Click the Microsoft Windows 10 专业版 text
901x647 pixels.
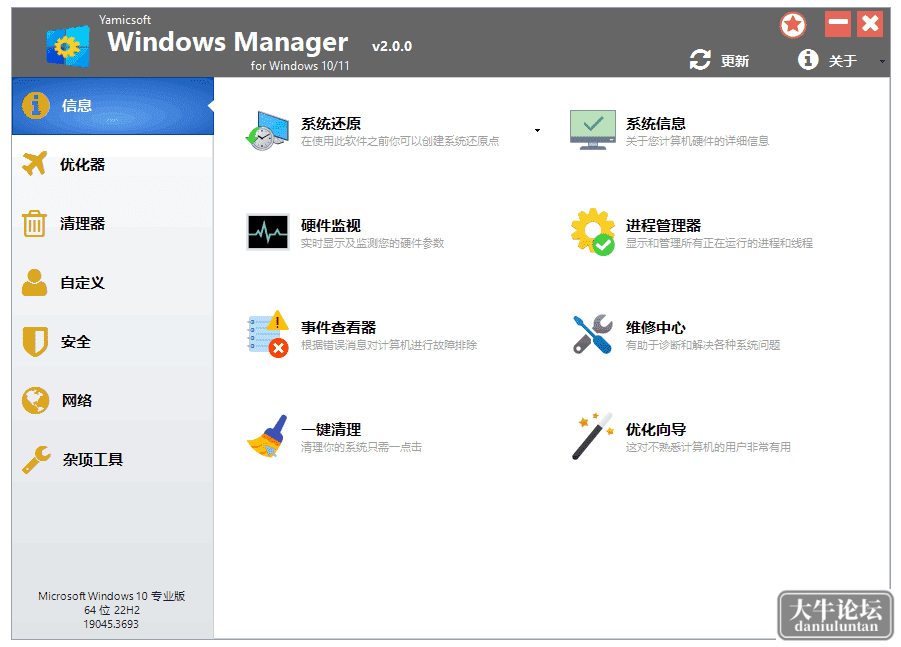[x=111, y=596]
